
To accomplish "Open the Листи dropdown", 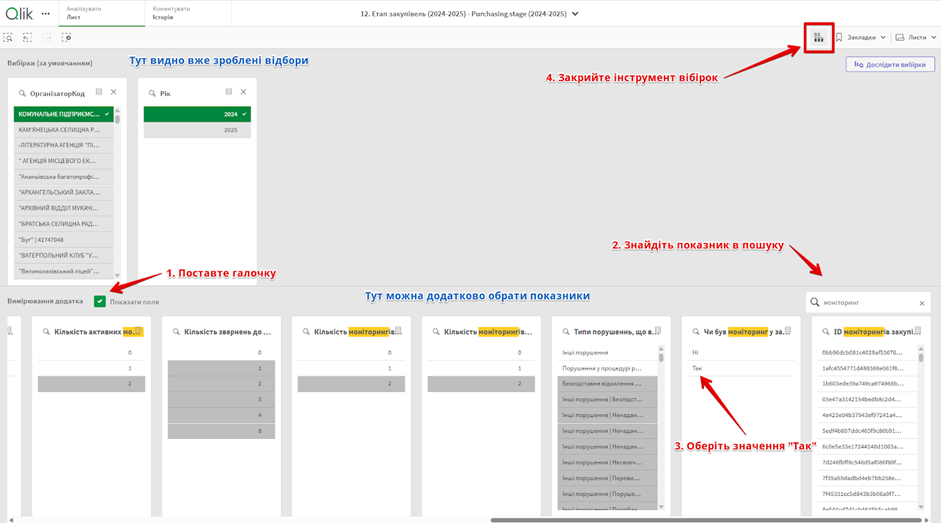I will pos(916,38).
